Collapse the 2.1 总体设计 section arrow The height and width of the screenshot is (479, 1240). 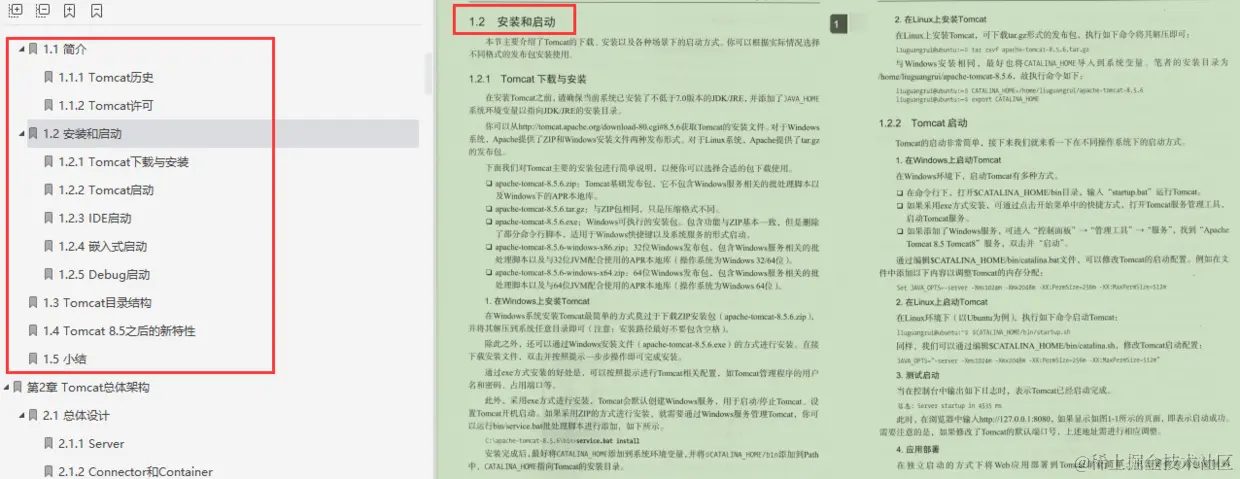click(x=21, y=415)
